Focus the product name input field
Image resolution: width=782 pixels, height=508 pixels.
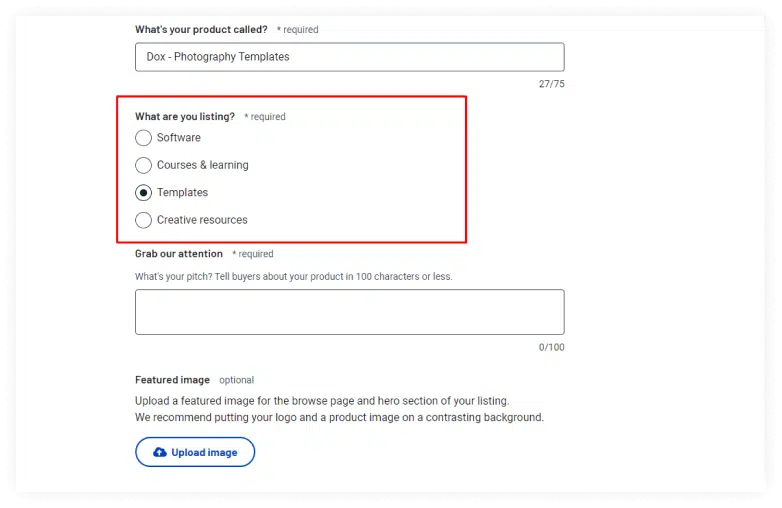point(349,57)
